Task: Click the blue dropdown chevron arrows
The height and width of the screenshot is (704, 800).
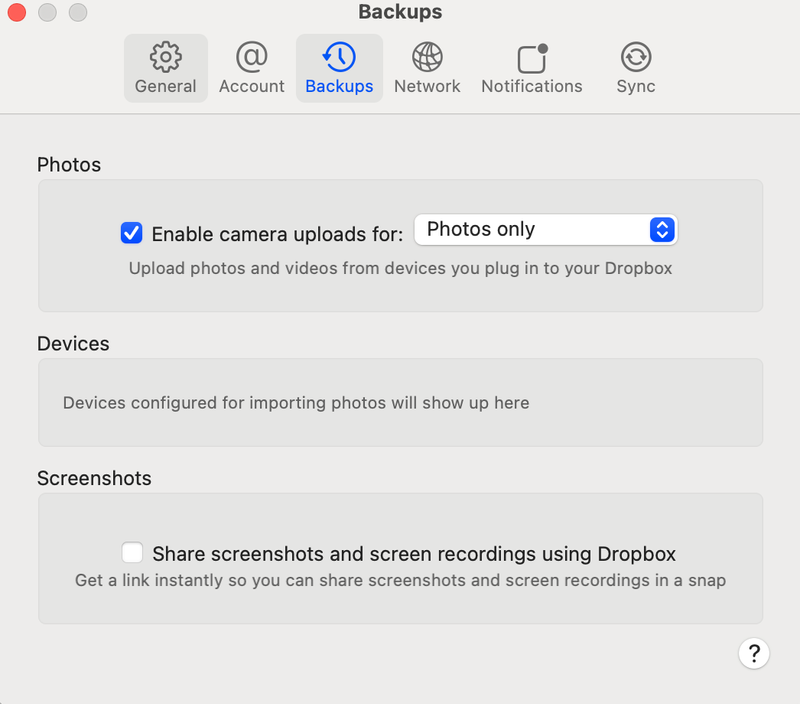Action: [x=662, y=230]
